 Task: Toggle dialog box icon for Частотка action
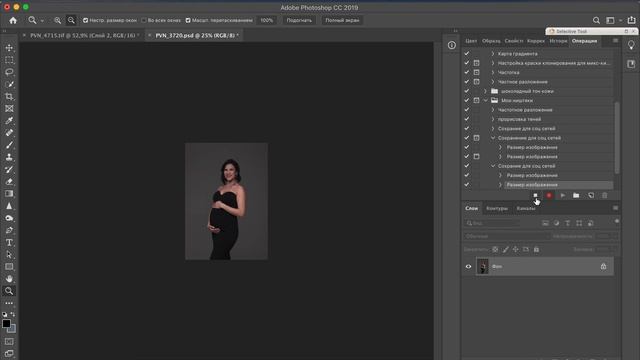click(476, 72)
